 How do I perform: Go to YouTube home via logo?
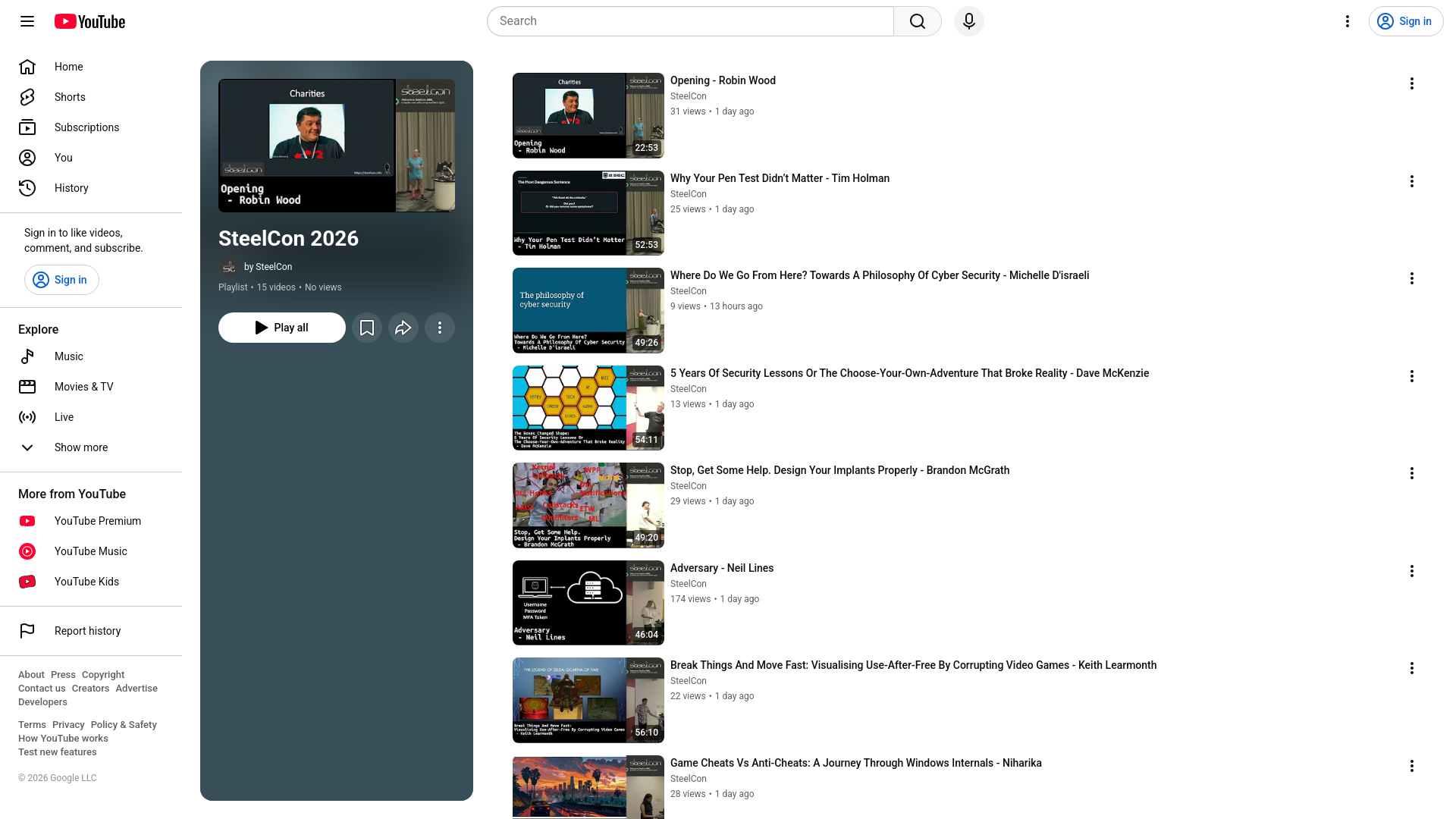[x=89, y=21]
